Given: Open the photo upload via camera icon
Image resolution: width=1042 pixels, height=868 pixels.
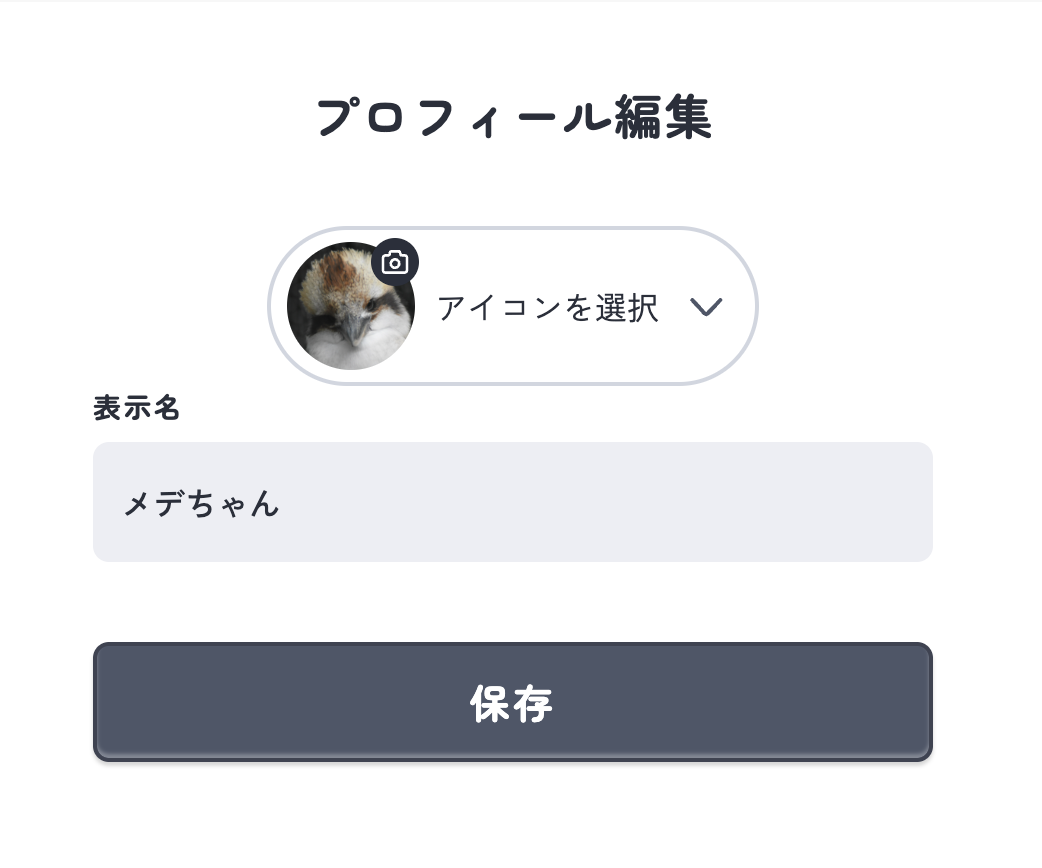Looking at the screenshot, I should click(x=395, y=263).
